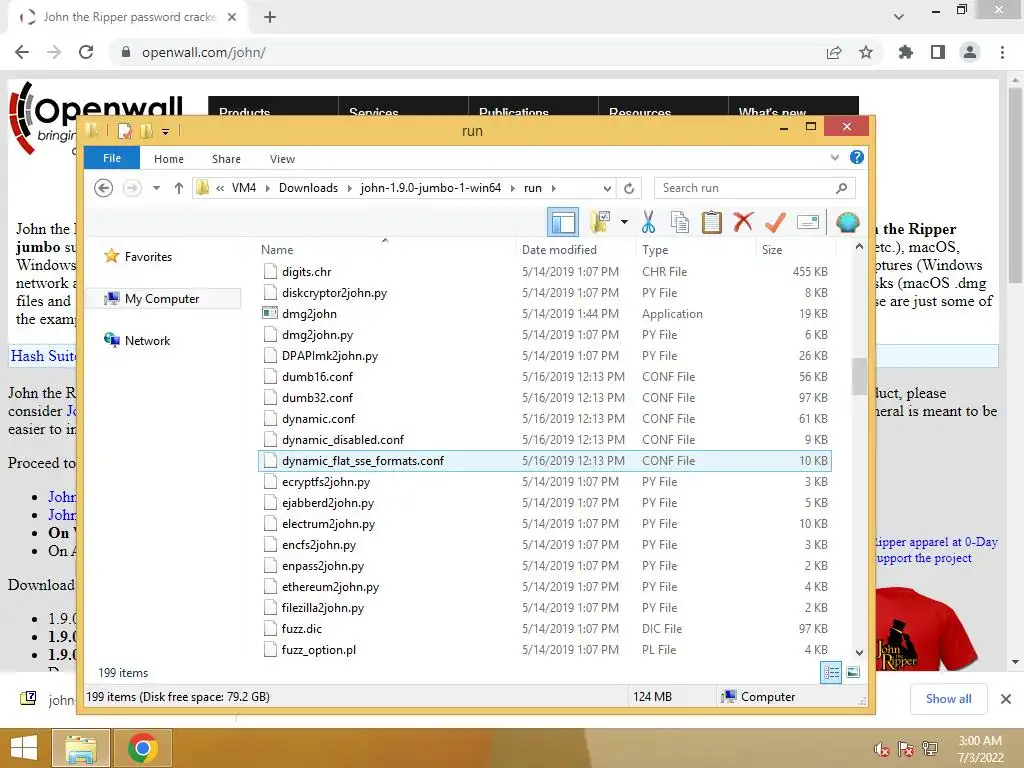Click Properties icon in Quick Access Toolbar
The image size is (1024, 768).
[124, 131]
